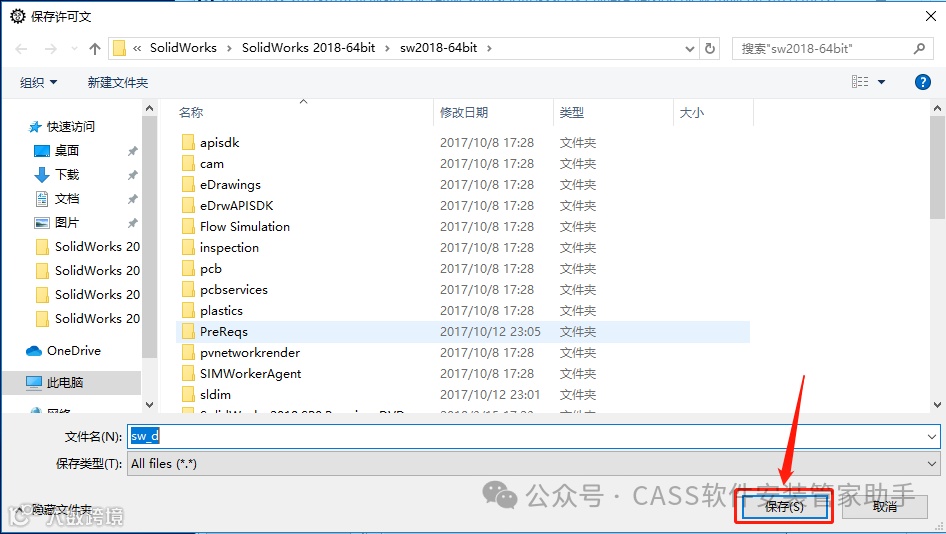Viewport: 946px width, 534px height.
Task: Sort by 名称 column header
Action: (x=191, y=113)
